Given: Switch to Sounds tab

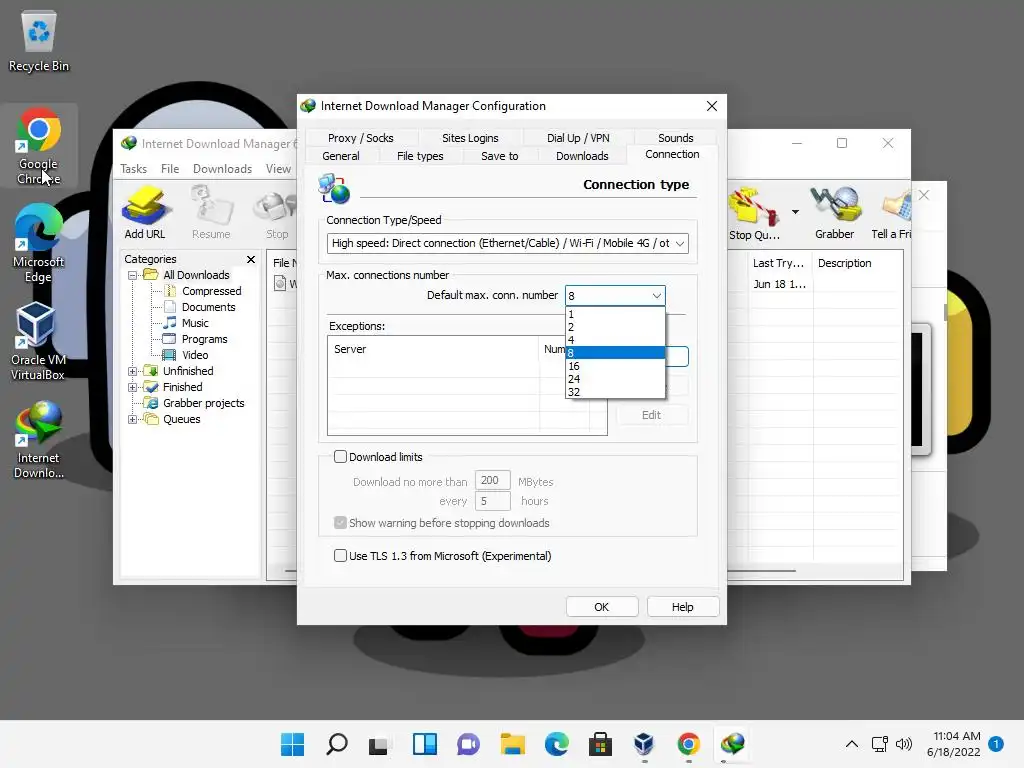Looking at the screenshot, I should (675, 138).
